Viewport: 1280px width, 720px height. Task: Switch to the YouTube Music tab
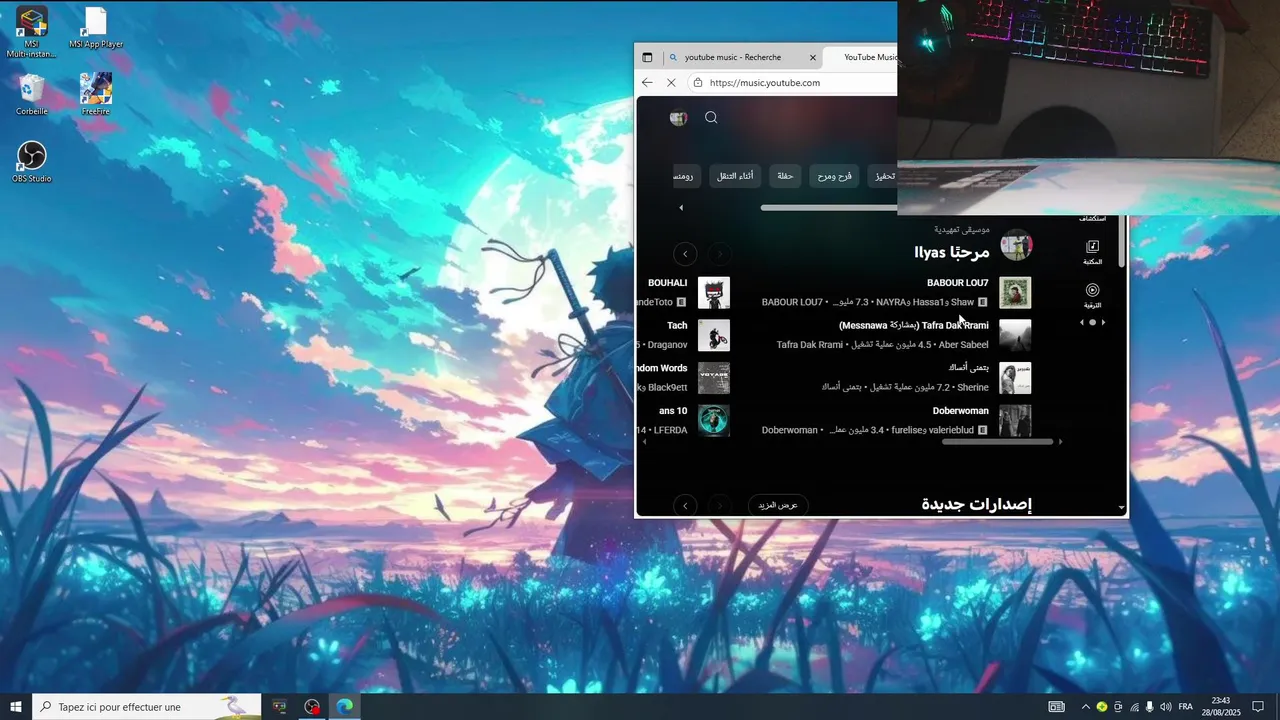click(861, 57)
